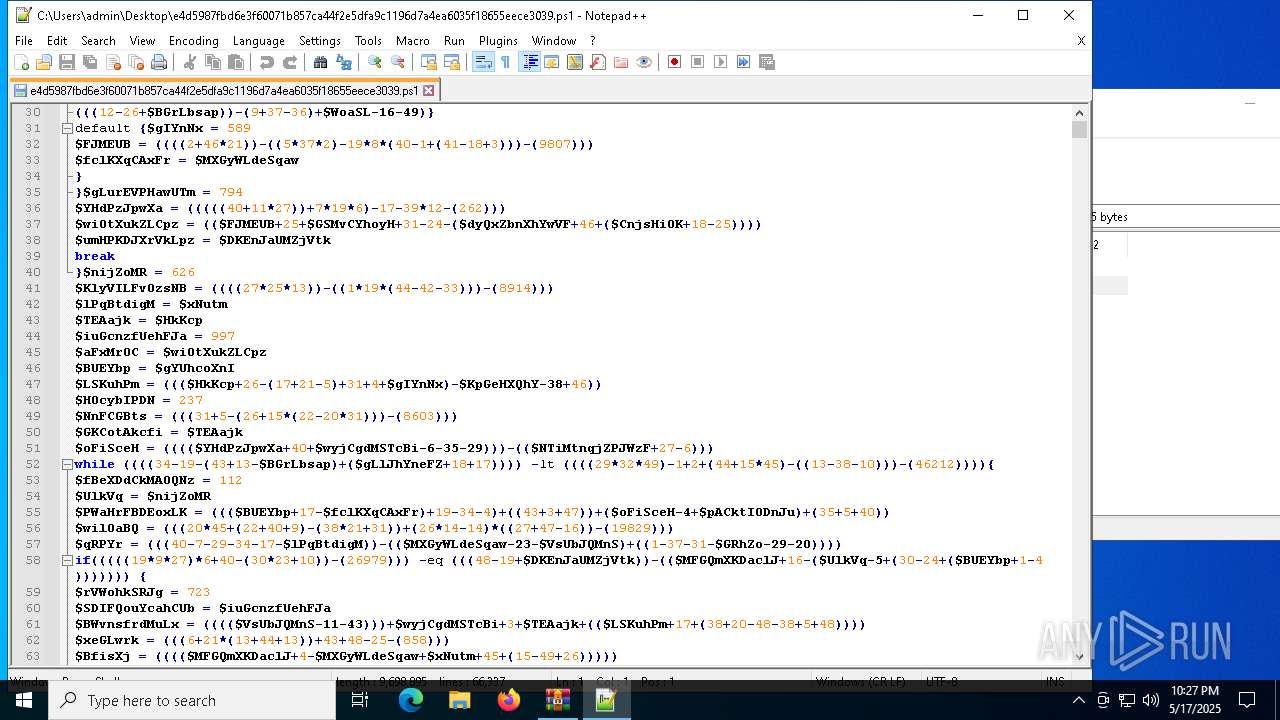Open the Encoding menu
The image size is (1280, 720).
coord(193,41)
